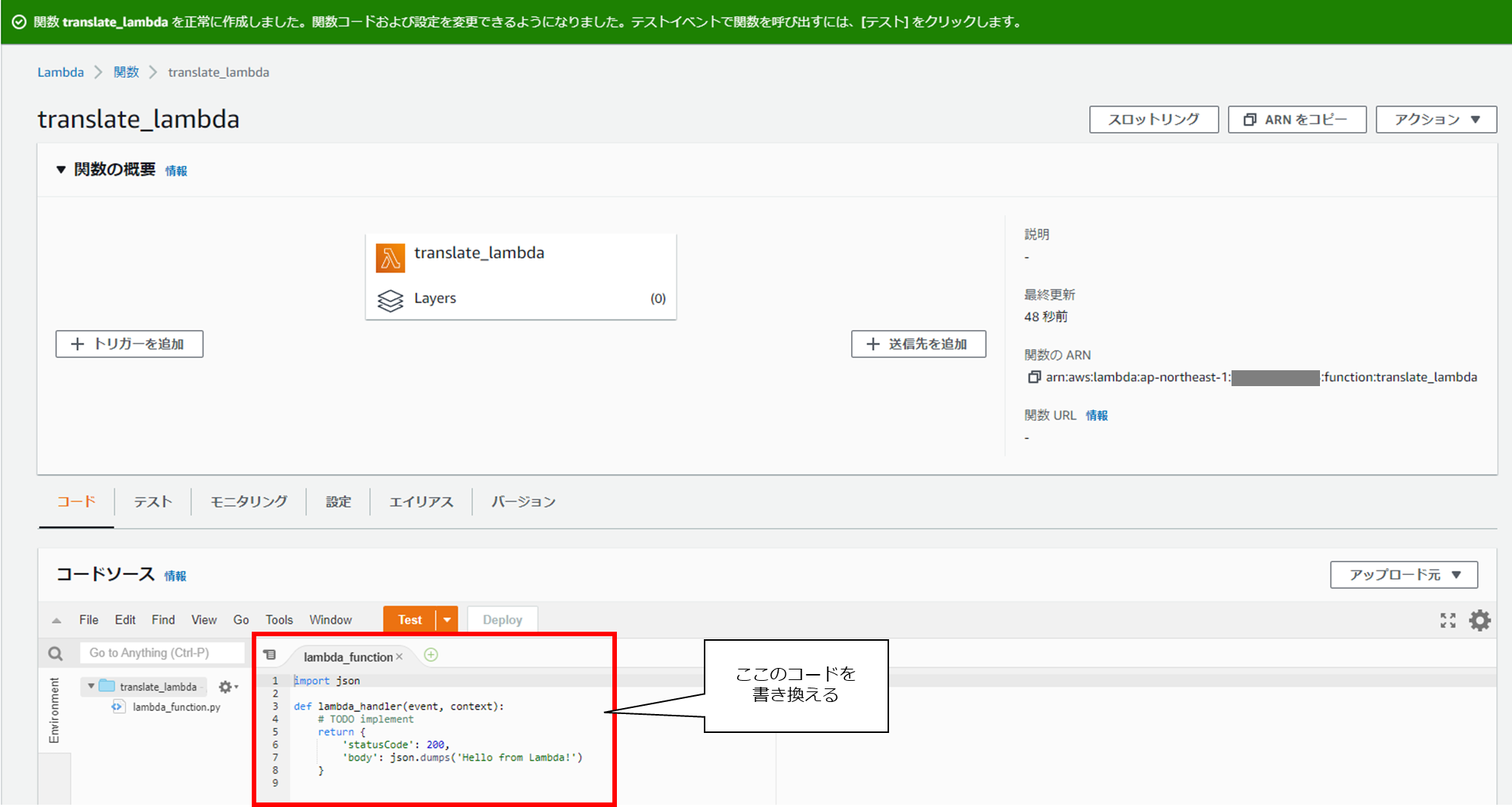Copy the function ARN using the copy icon
Viewport: 1512px width, 807px height.
[1033, 376]
